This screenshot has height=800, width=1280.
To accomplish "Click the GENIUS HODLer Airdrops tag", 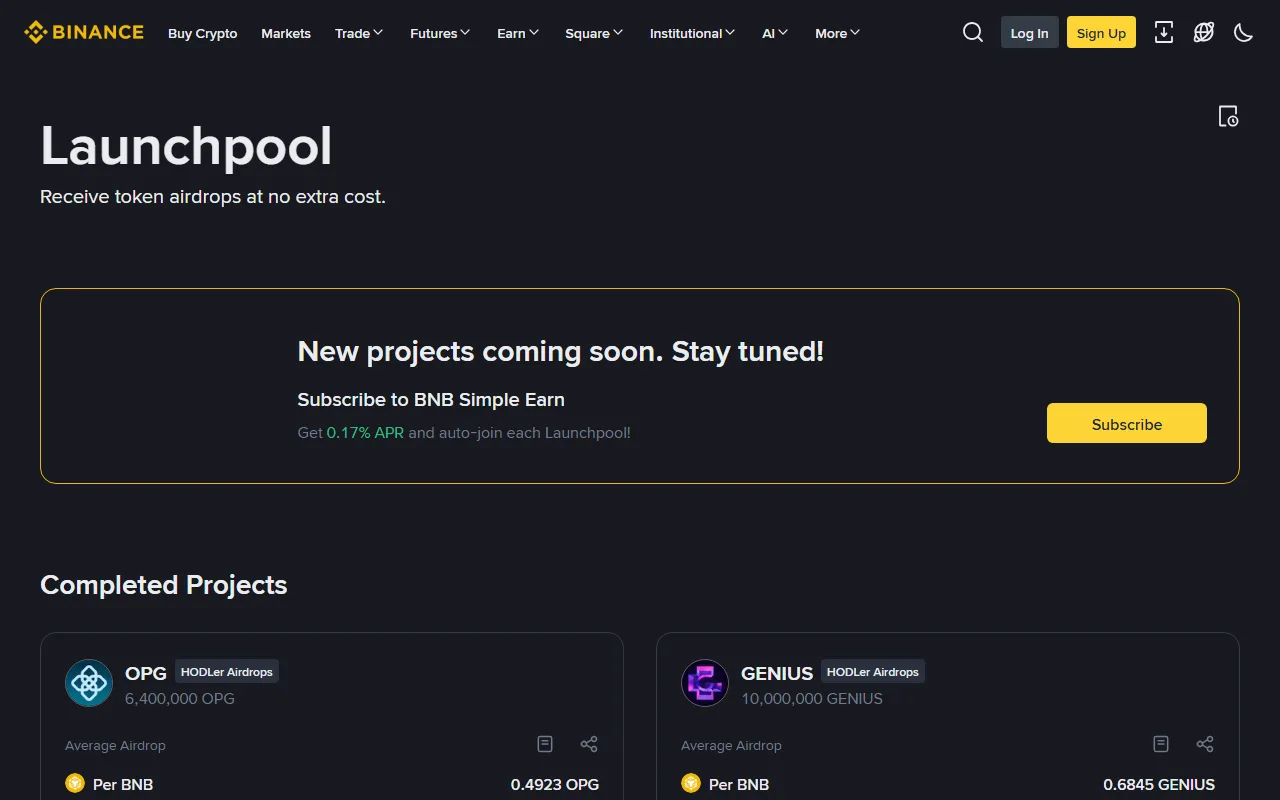I will (873, 672).
